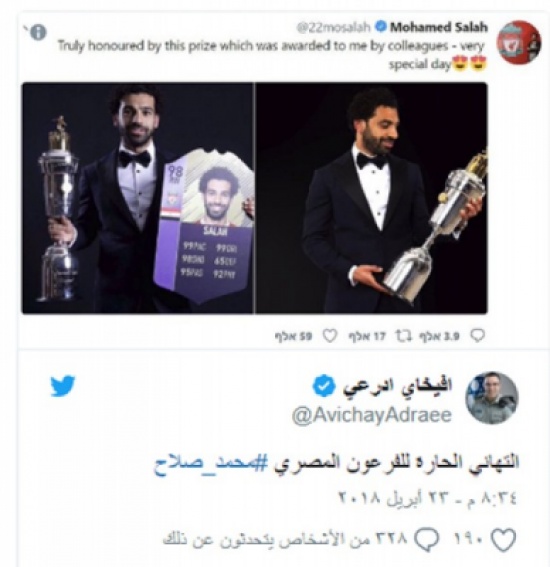Click the Mohamed Salah display name

[x=439, y=27]
